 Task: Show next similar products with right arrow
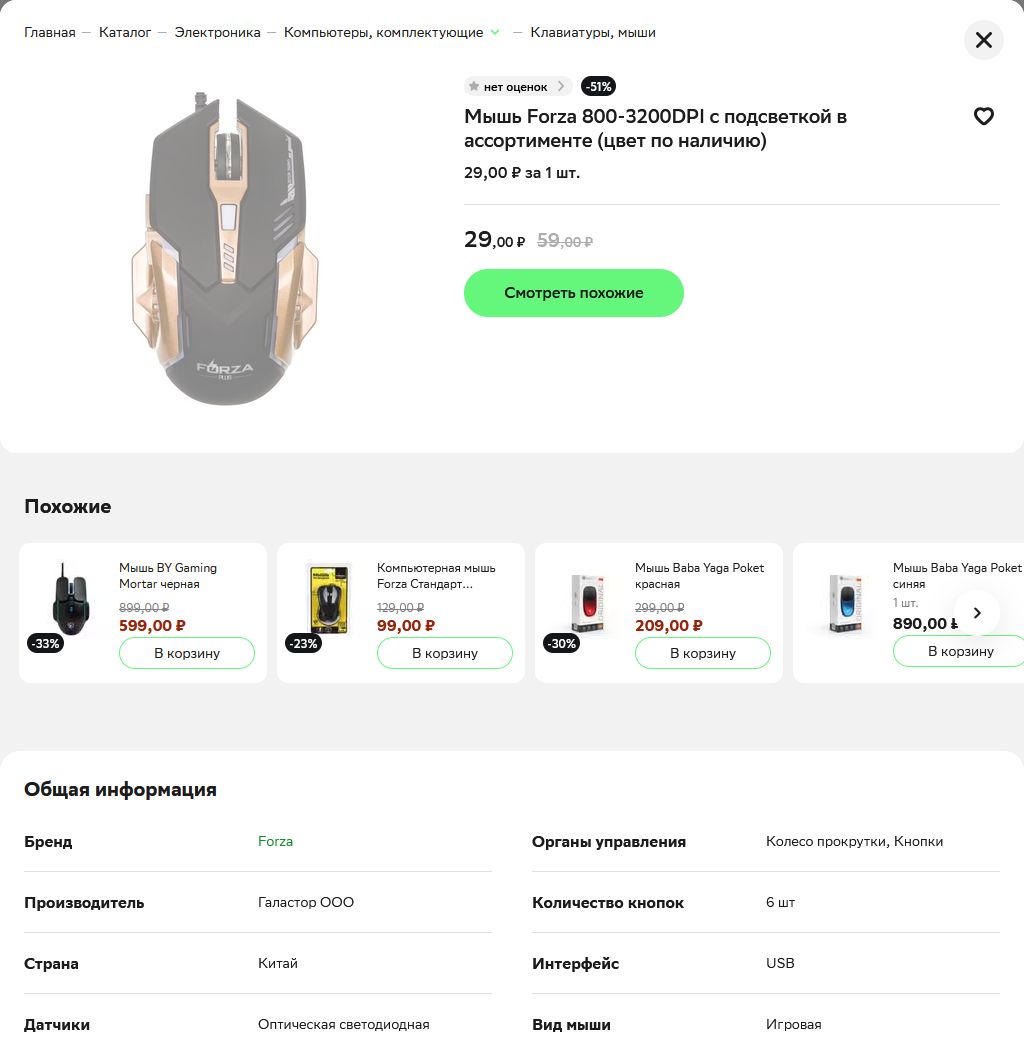click(976, 613)
